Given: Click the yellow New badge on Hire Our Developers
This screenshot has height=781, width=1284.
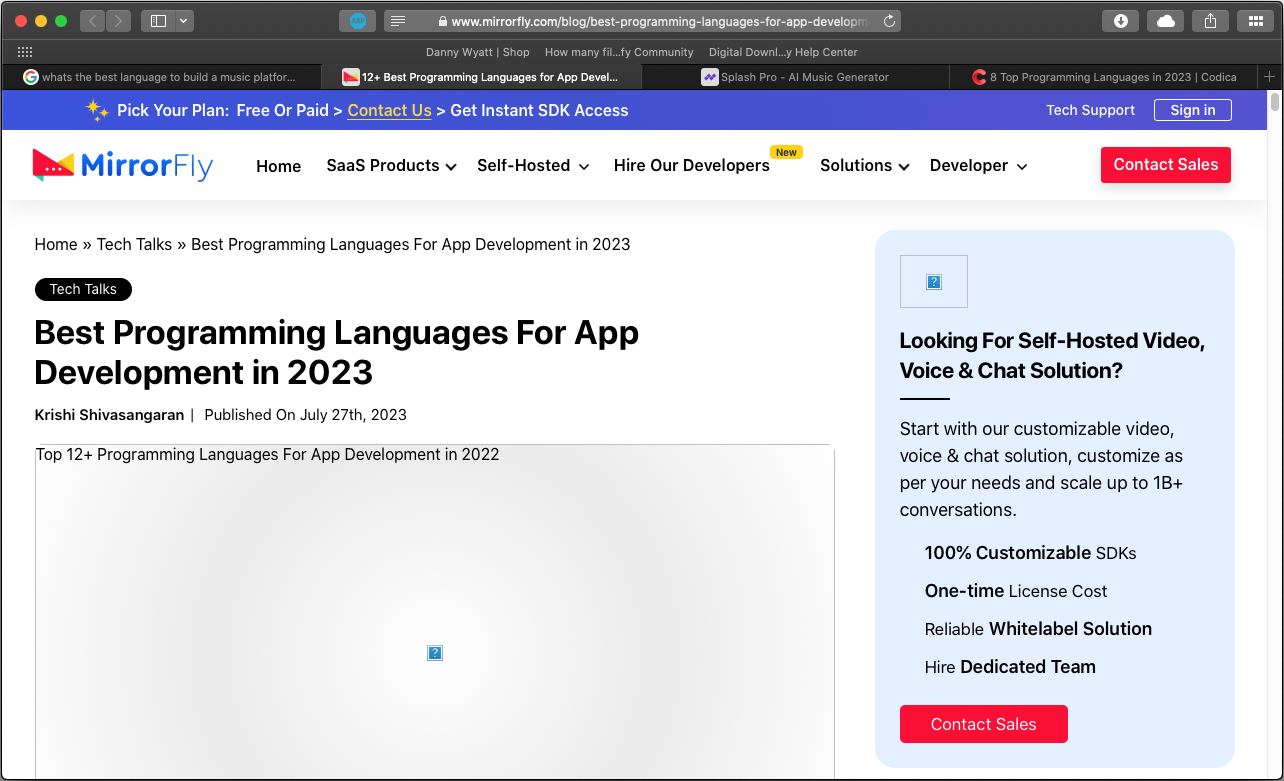Looking at the screenshot, I should (x=786, y=152).
